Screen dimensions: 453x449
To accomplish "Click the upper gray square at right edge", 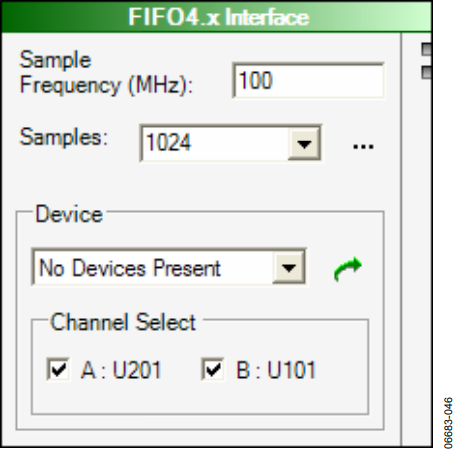I will click(427, 49).
